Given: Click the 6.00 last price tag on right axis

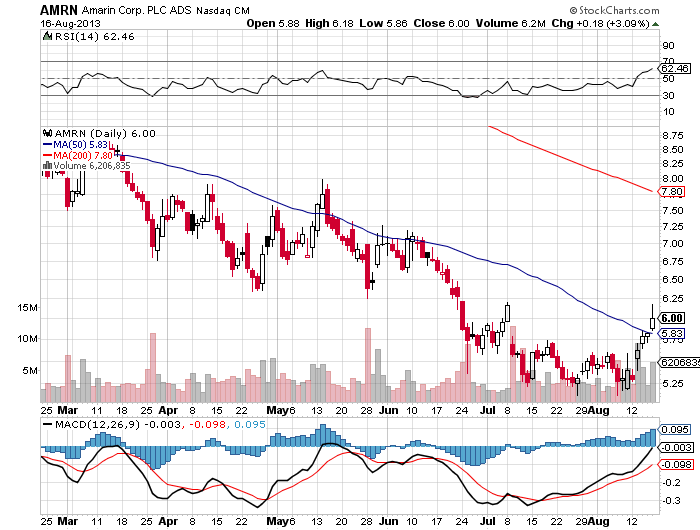Looking at the screenshot, I should point(672,318).
